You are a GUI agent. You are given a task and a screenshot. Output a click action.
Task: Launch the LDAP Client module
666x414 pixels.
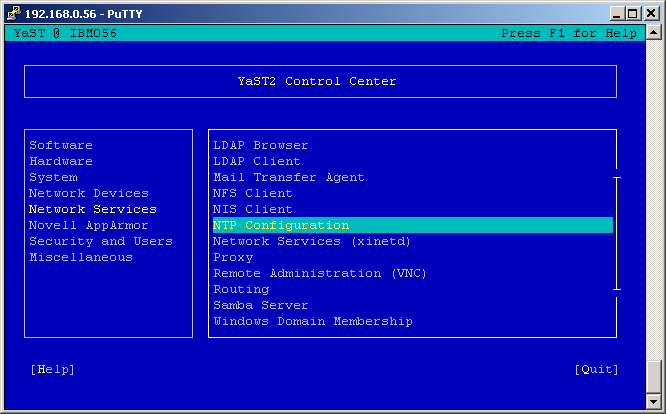(257, 161)
